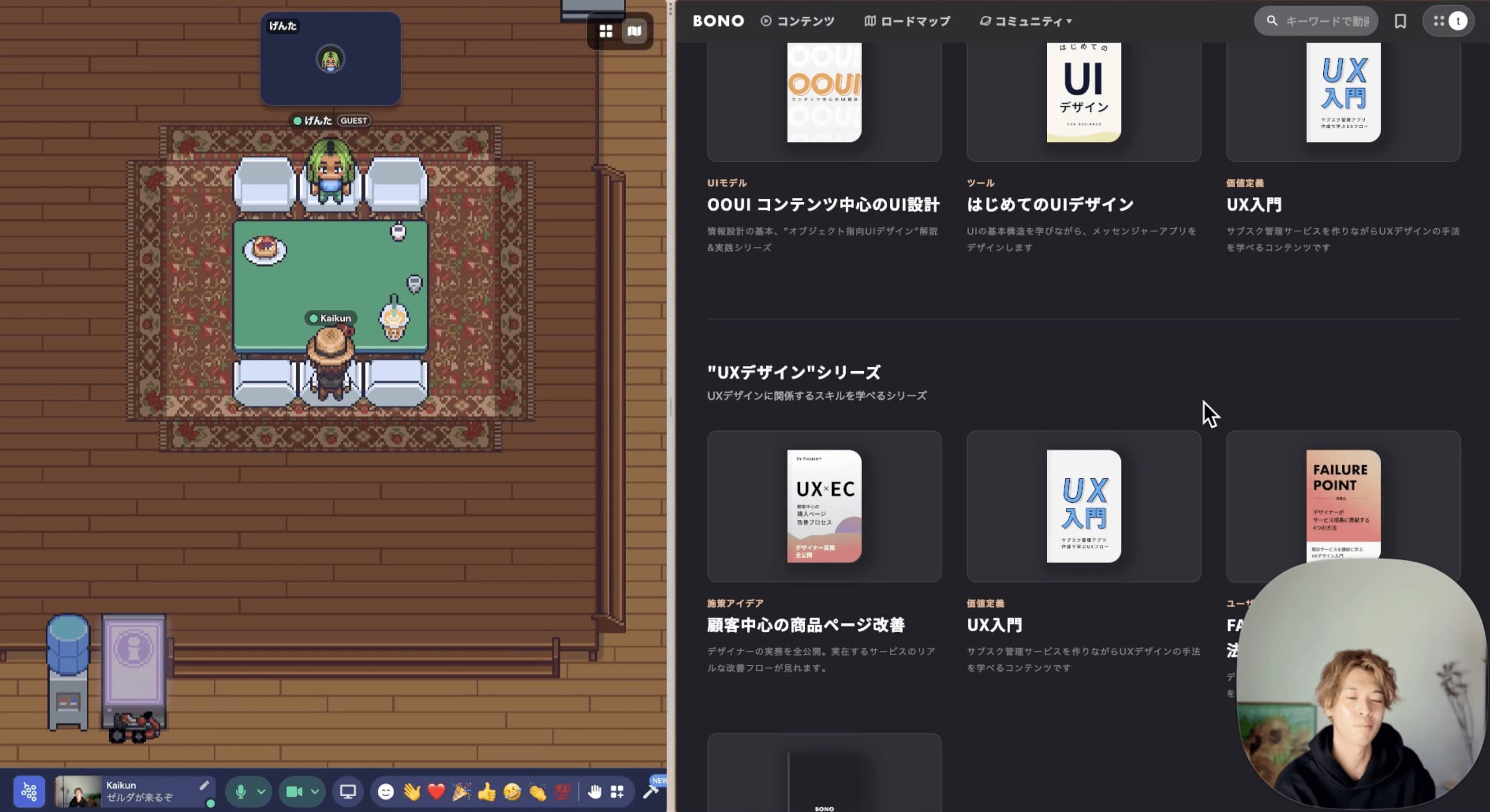Send rolling laughing emoji reaction
Viewport: 1490px width, 812px height.
click(x=512, y=791)
